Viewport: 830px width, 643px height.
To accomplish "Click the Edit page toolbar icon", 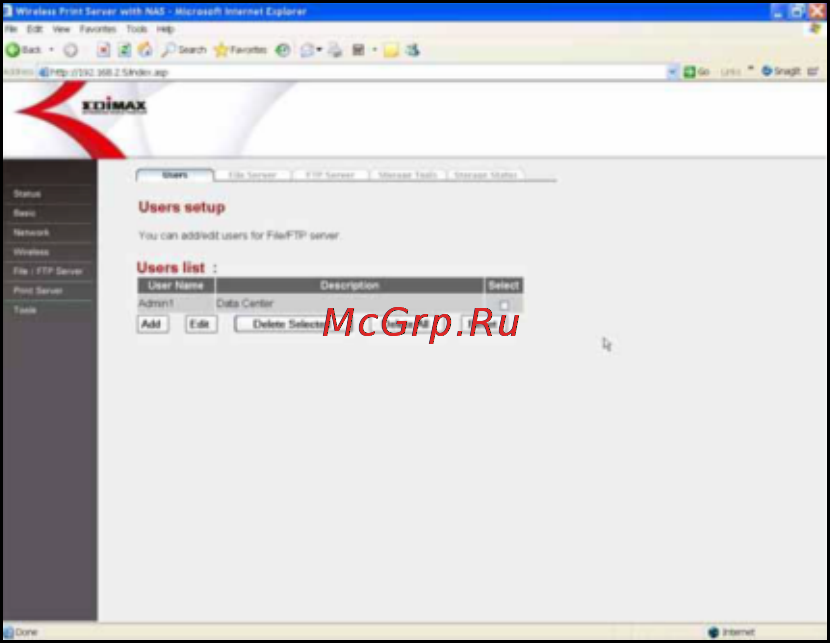I will 358,50.
